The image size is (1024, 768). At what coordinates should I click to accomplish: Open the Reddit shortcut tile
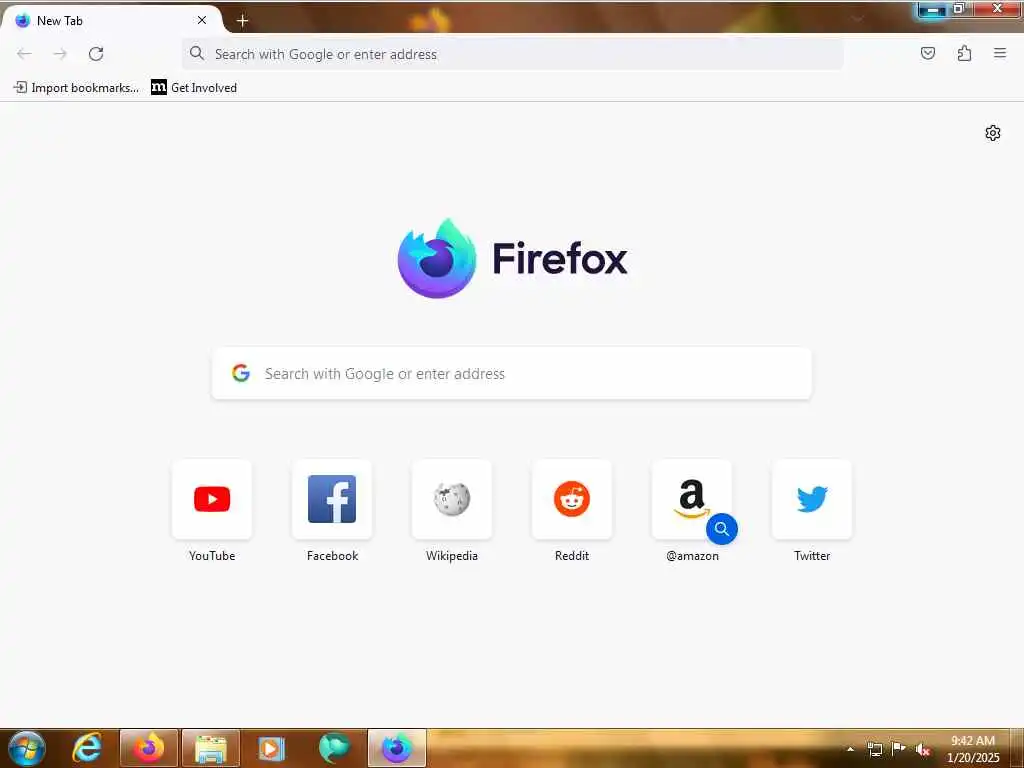point(572,500)
